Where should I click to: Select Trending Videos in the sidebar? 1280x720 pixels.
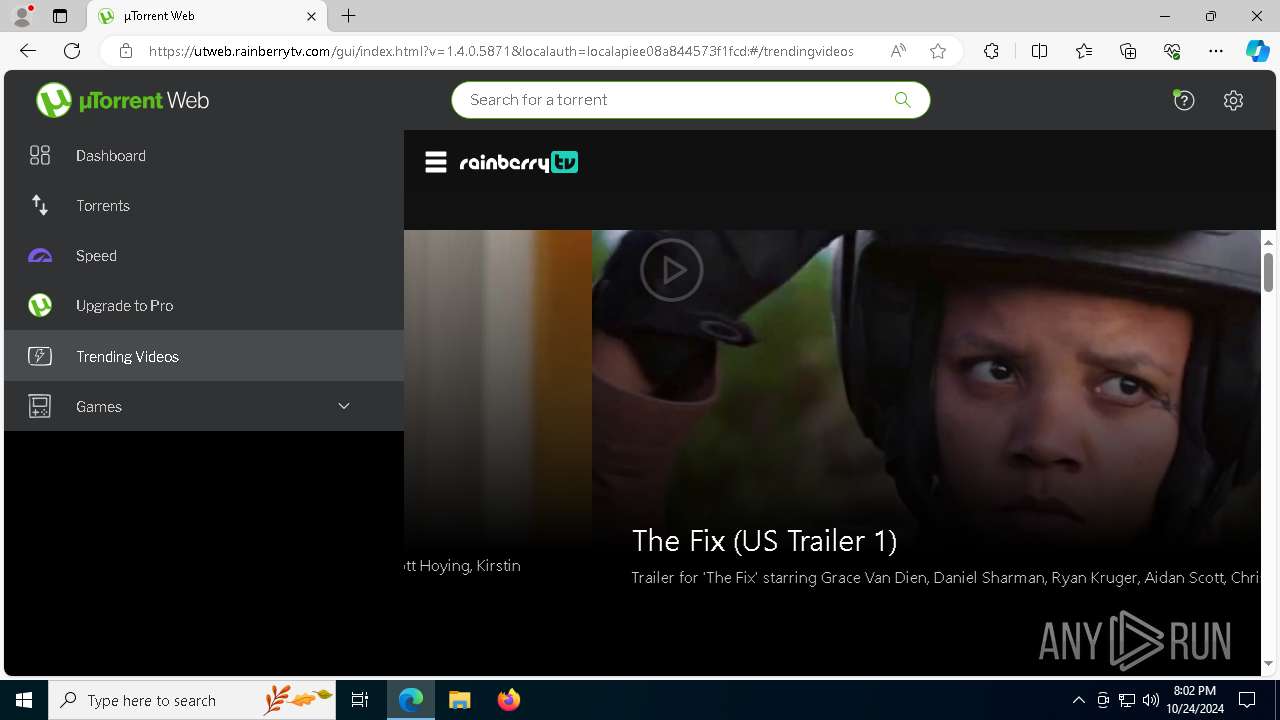[x=204, y=356]
